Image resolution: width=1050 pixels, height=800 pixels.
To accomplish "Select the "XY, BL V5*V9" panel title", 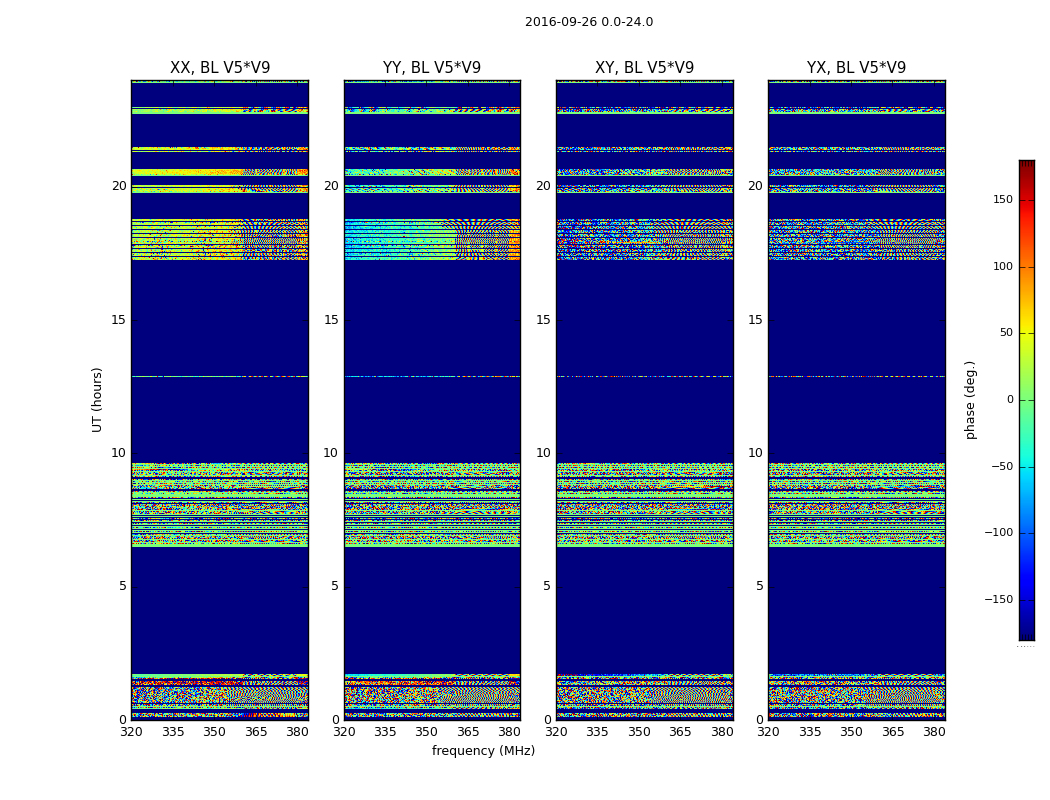I will click(644, 68).
